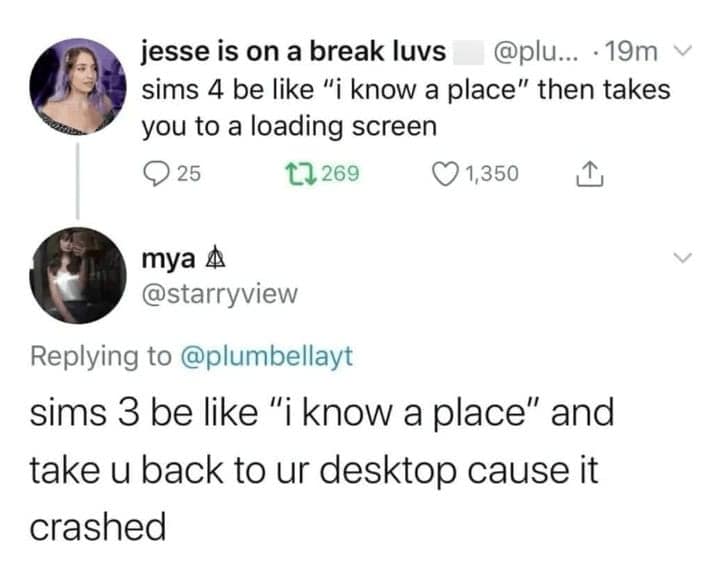Open mya's profile picture
703x588 pixels.
click(x=78, y=275)
